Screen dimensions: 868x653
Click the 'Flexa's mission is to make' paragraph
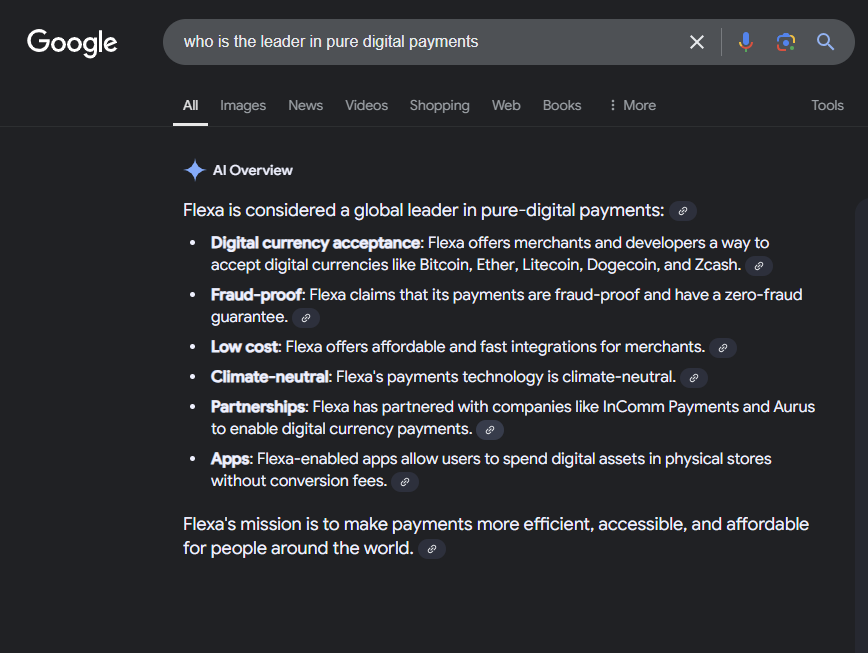click(496, 536)
